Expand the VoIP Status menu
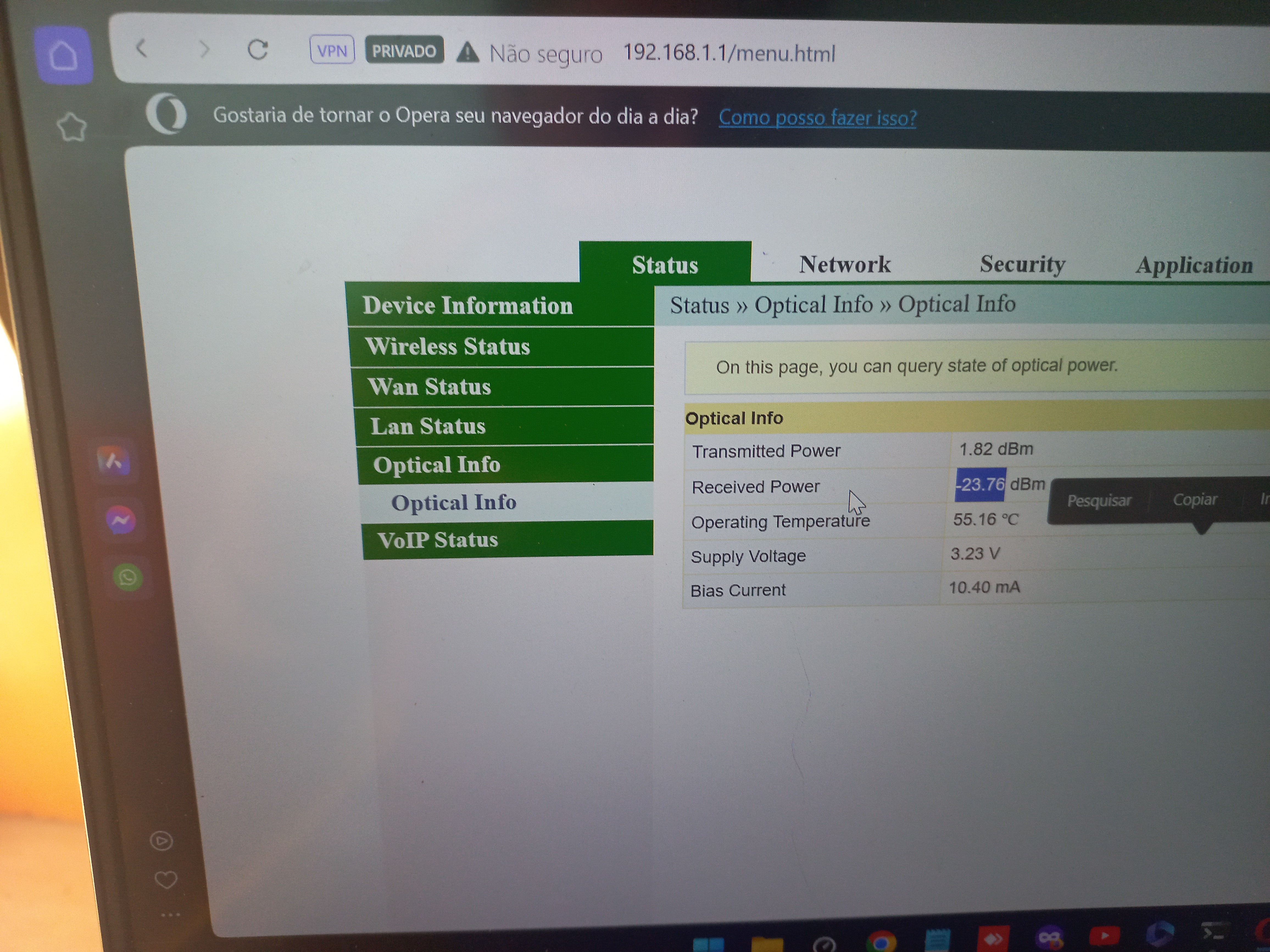The image size is (1270, 952). (x=438, y=540)
